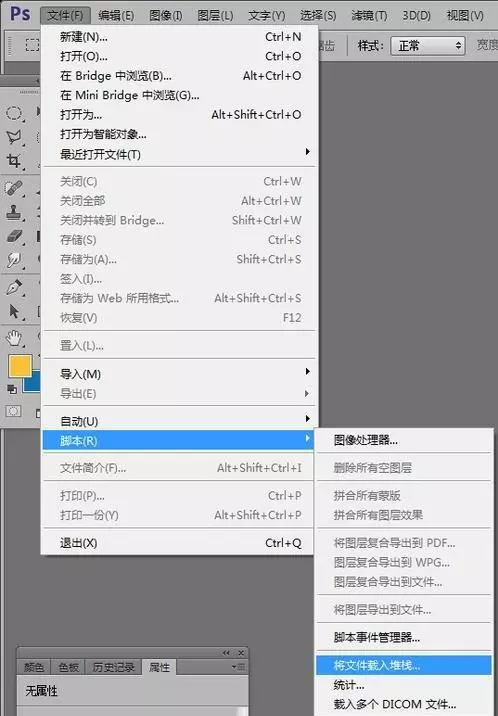Click the greyed 将图层复合导出到 PDF... entry
The image size is (498, 716).
(x=404, y=543)
